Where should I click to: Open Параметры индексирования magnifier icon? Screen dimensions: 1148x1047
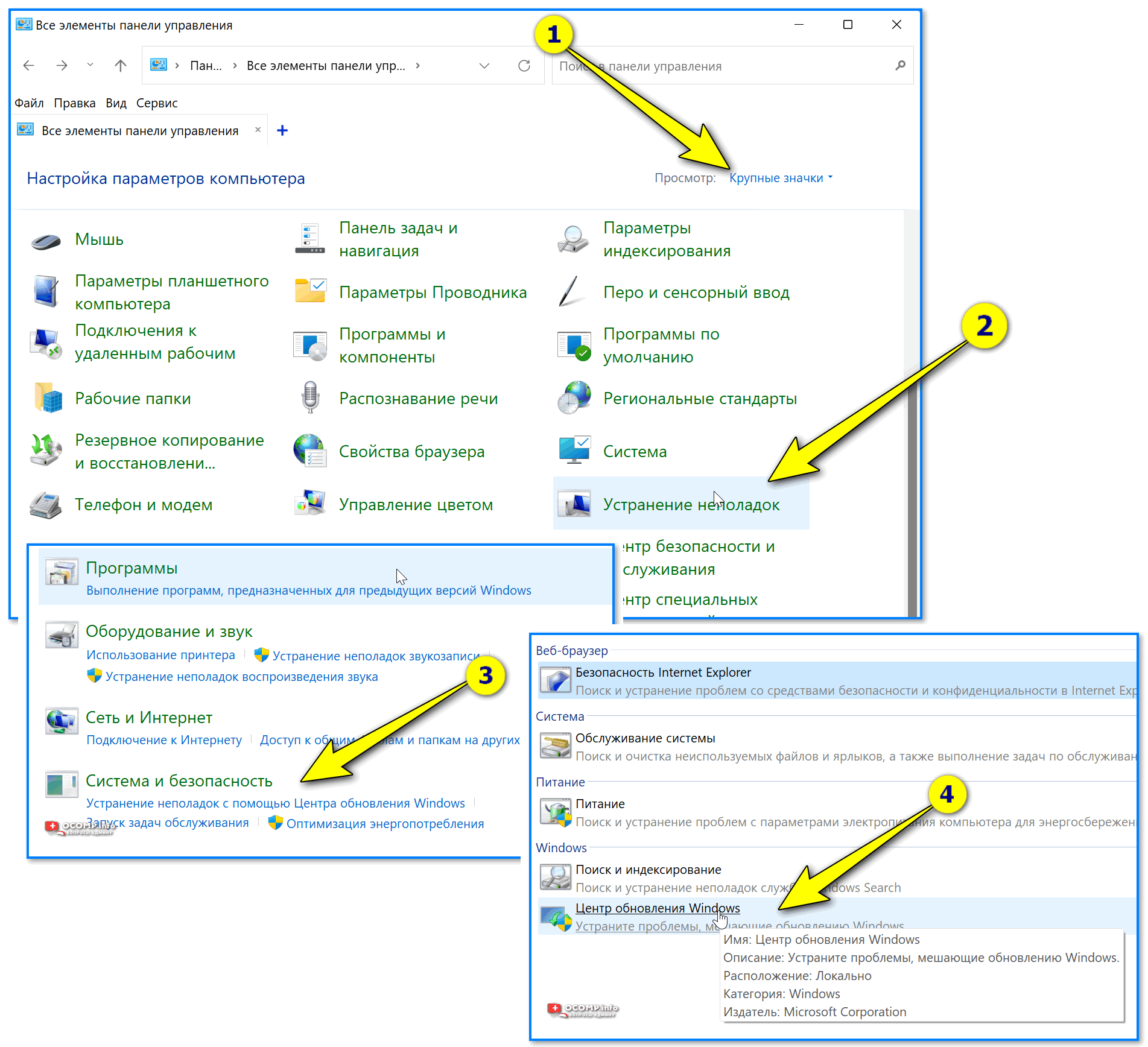pos(573,239)
